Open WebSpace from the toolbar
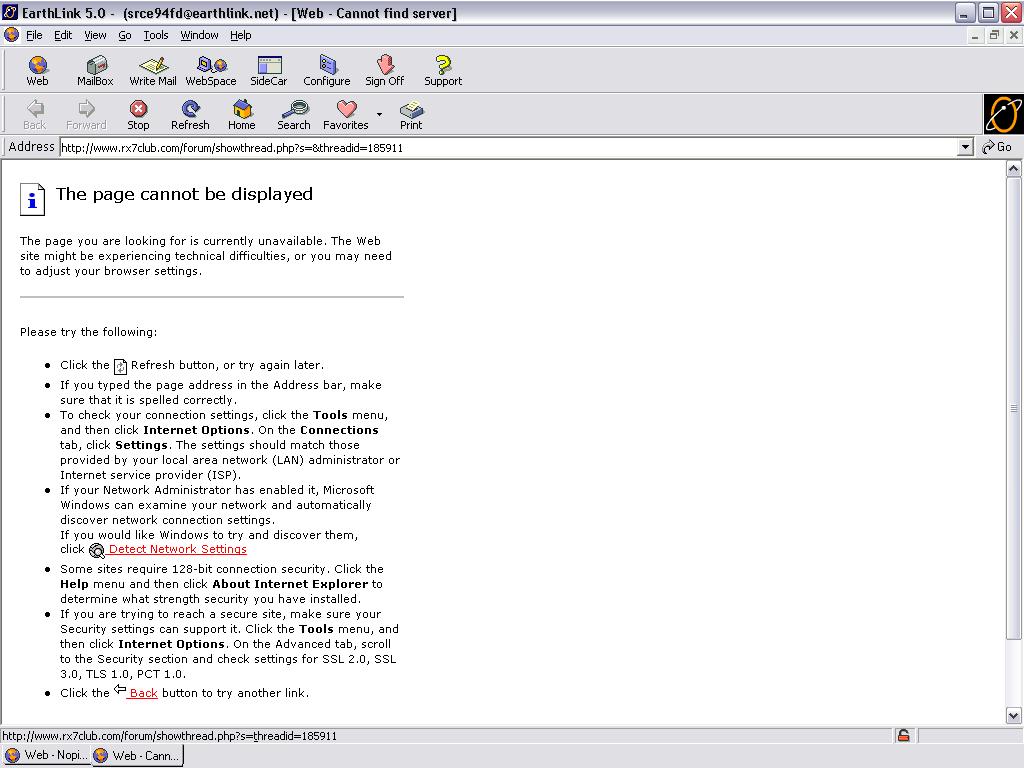Viewport: 1024px width, 768px height. coord(211,70)
